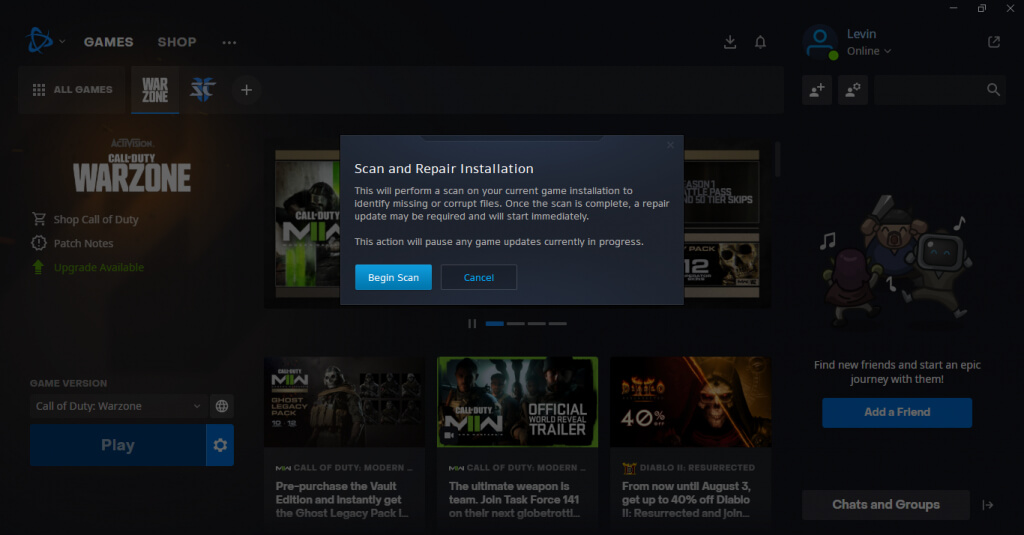Click the Begin Scan button
The height and width of the screenshot is (535, 1024).
pyautogui.click(x=393, y=277)
